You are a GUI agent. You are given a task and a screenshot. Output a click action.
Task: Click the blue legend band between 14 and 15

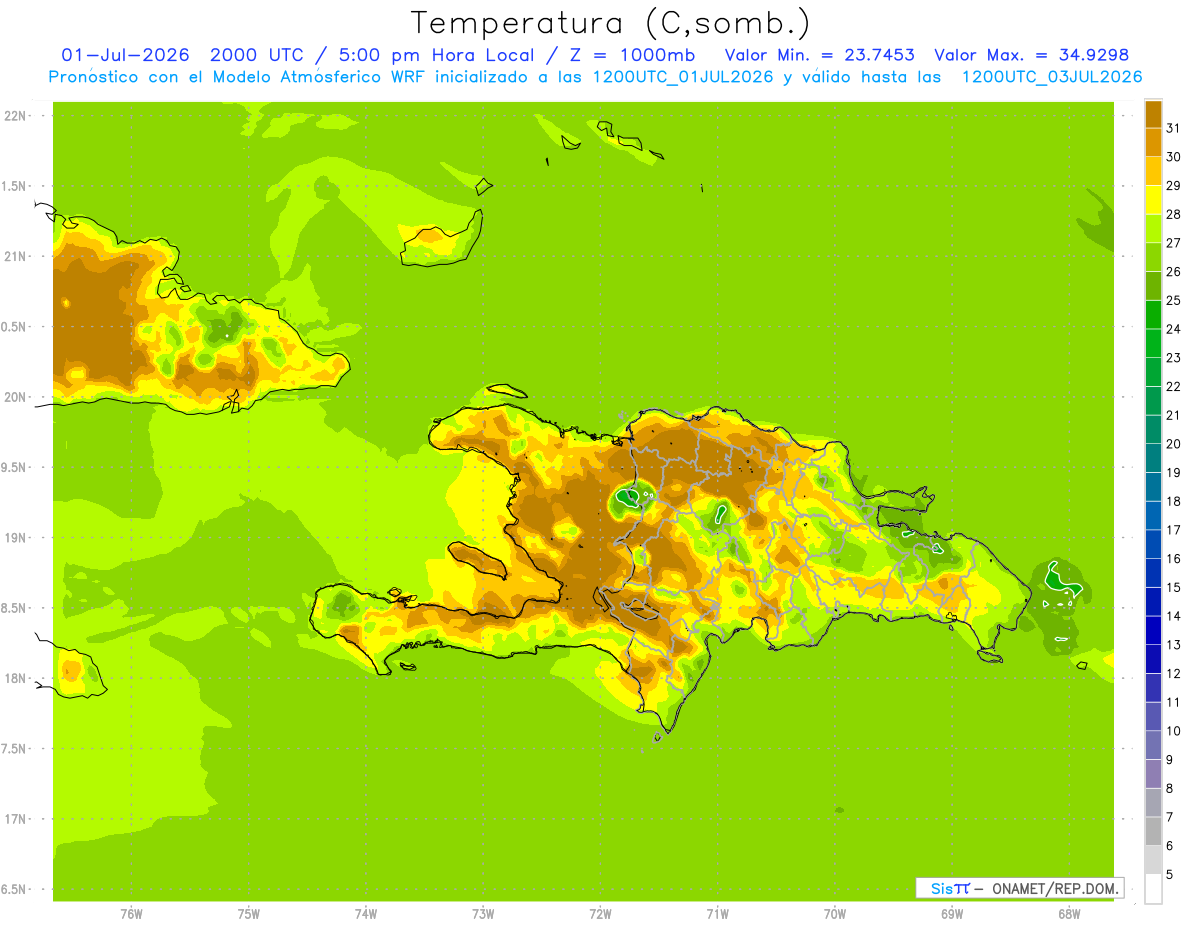point(1153,601)
